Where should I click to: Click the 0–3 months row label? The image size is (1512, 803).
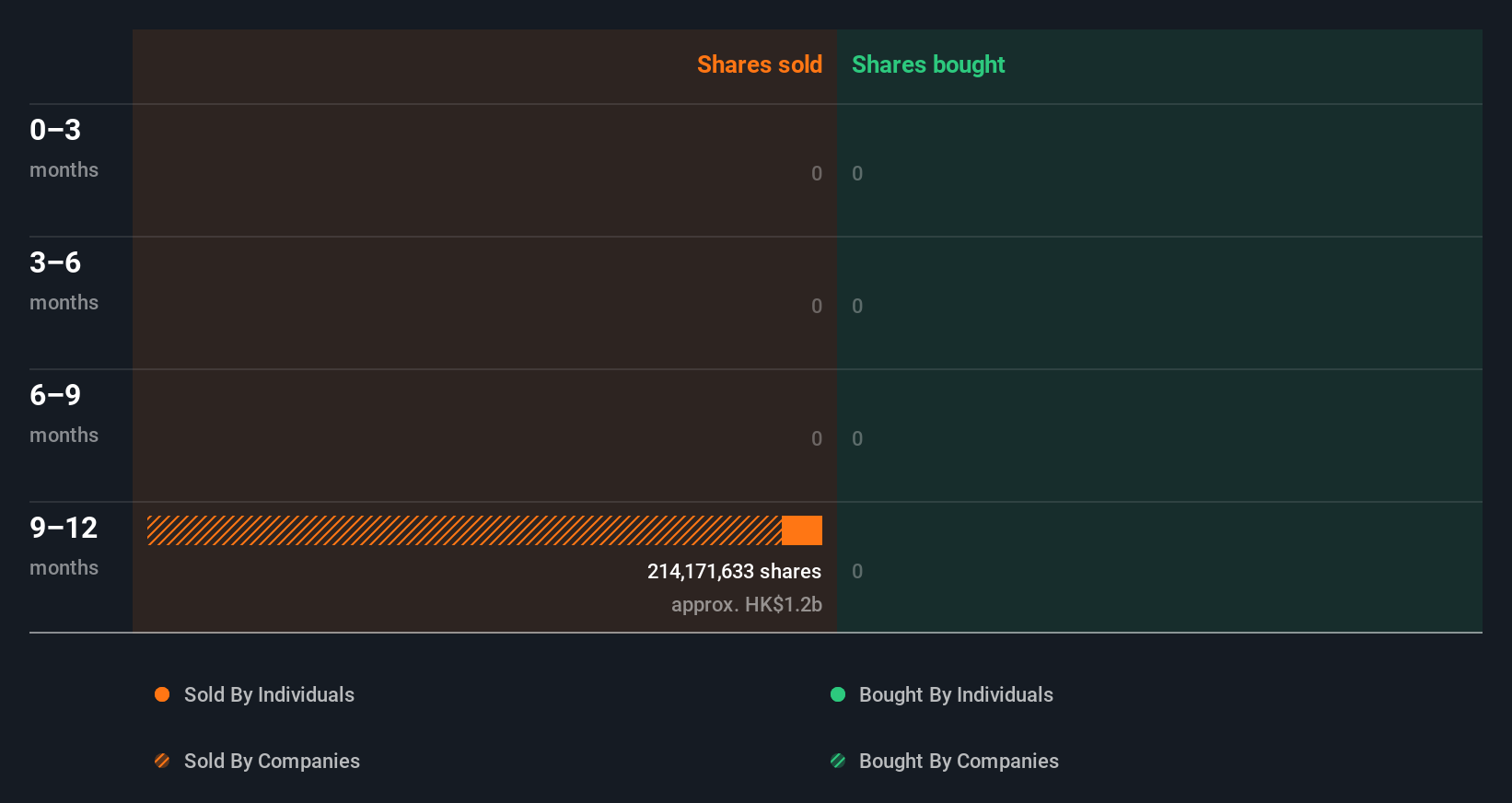(x=64, y=148)
